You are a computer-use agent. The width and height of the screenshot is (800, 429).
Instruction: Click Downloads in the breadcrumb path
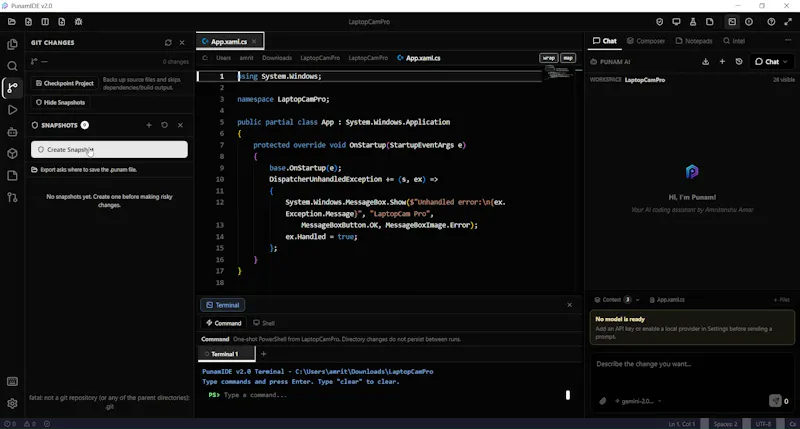point(277,58)
